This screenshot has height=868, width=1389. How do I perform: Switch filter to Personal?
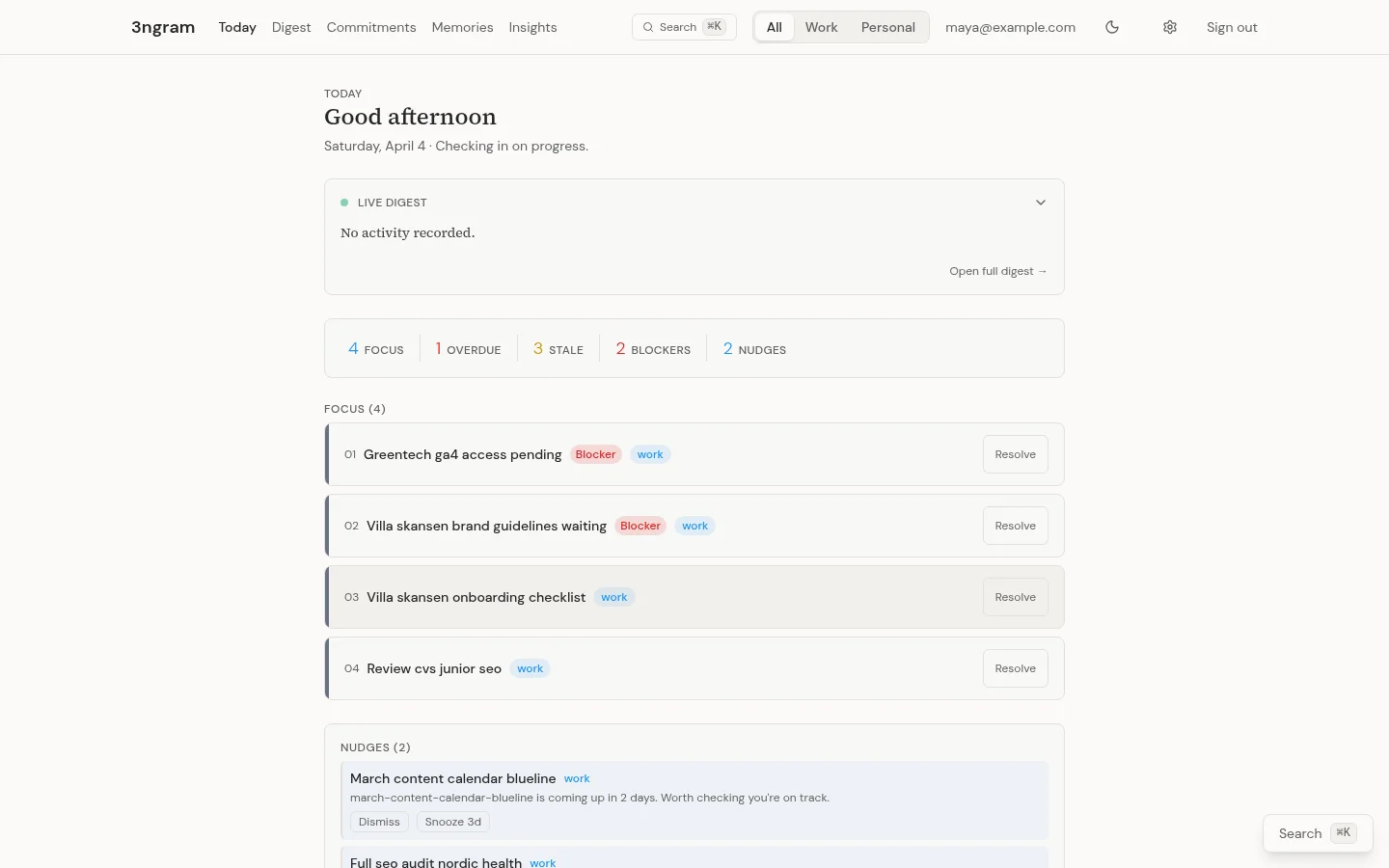point(887,27)
